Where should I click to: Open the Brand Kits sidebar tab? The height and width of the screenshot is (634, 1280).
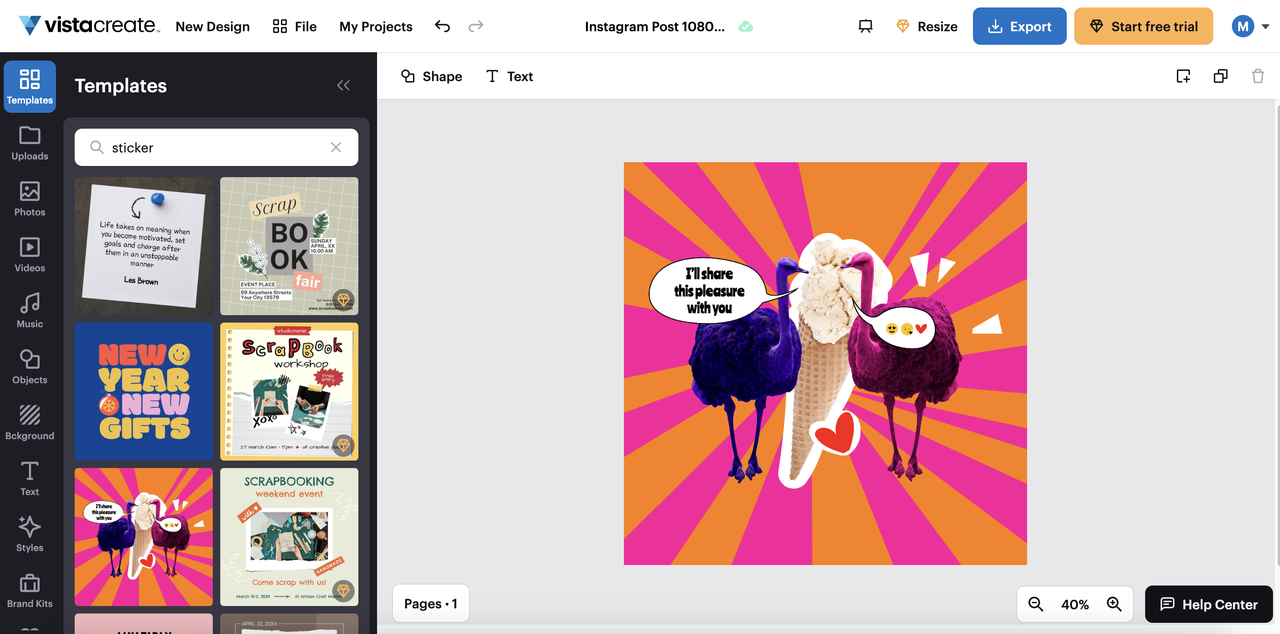point(30,590)
